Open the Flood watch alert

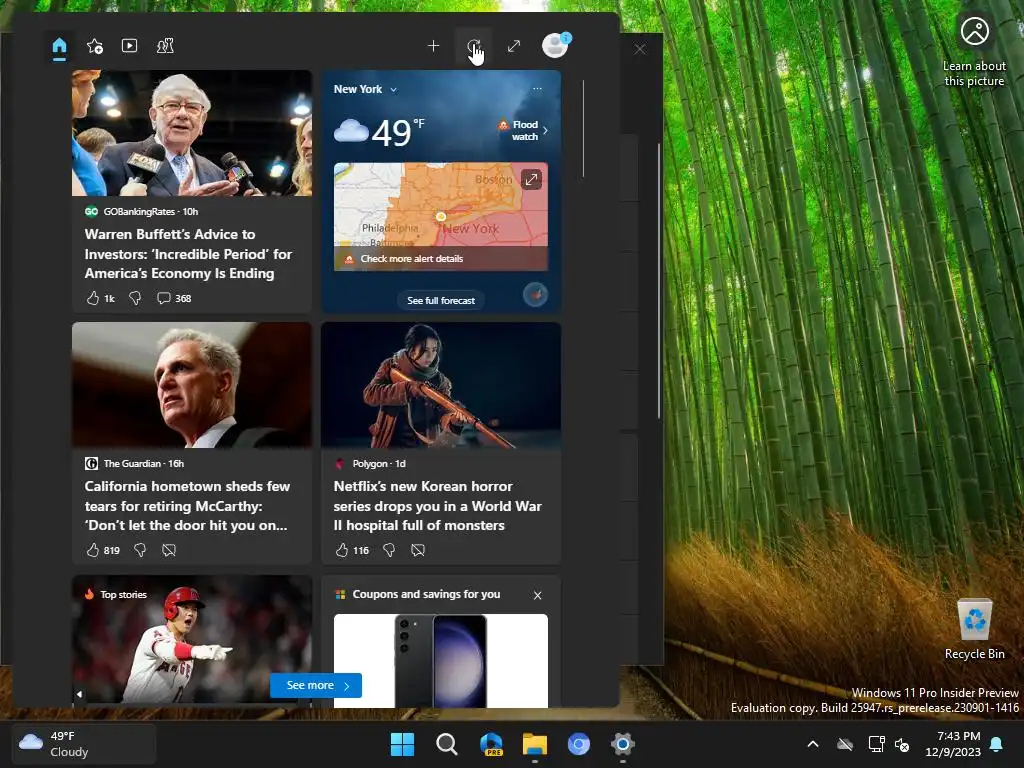pyautogui.click(x=524, y=131)
